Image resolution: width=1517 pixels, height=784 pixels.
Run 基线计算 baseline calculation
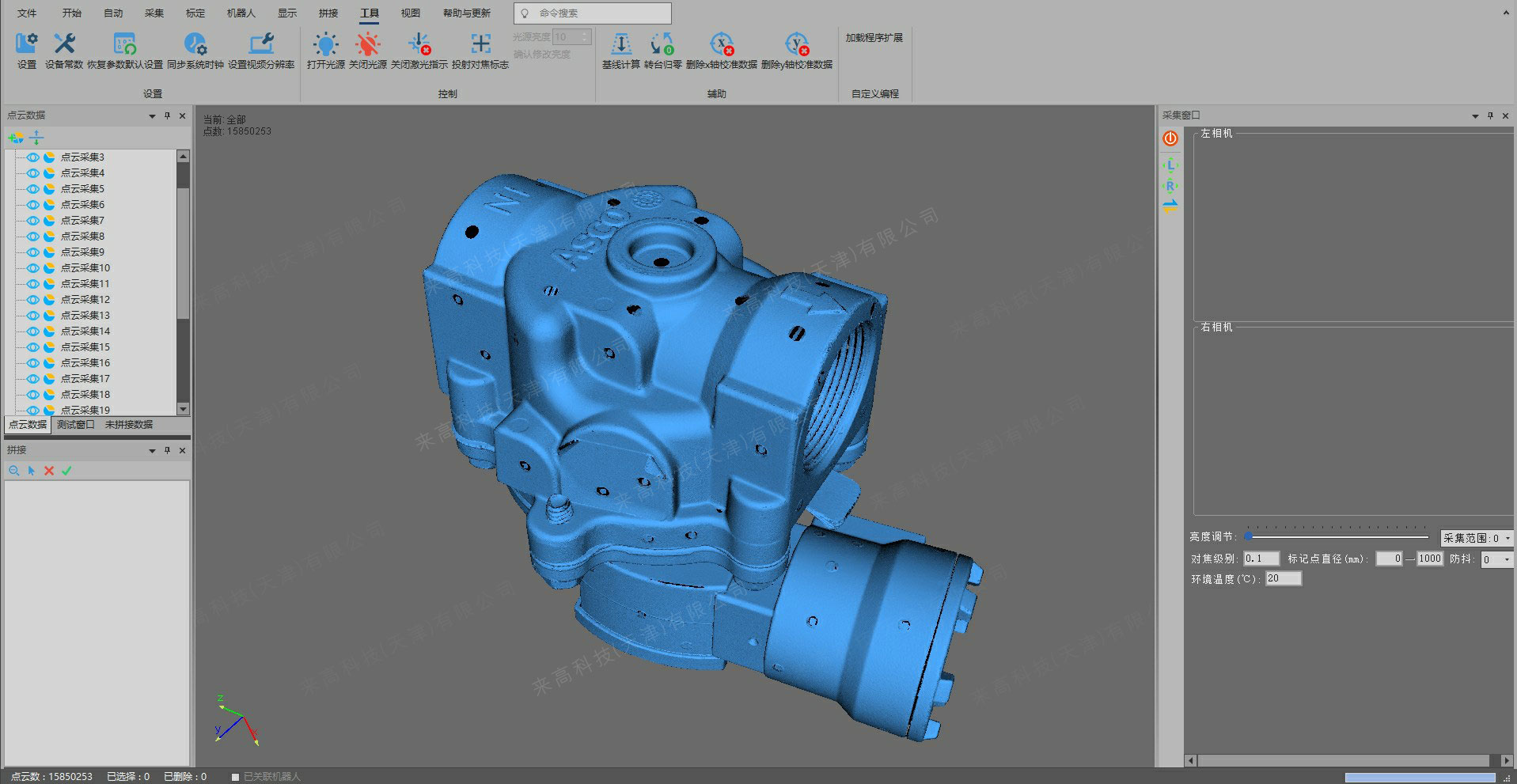tap(621, 44)
